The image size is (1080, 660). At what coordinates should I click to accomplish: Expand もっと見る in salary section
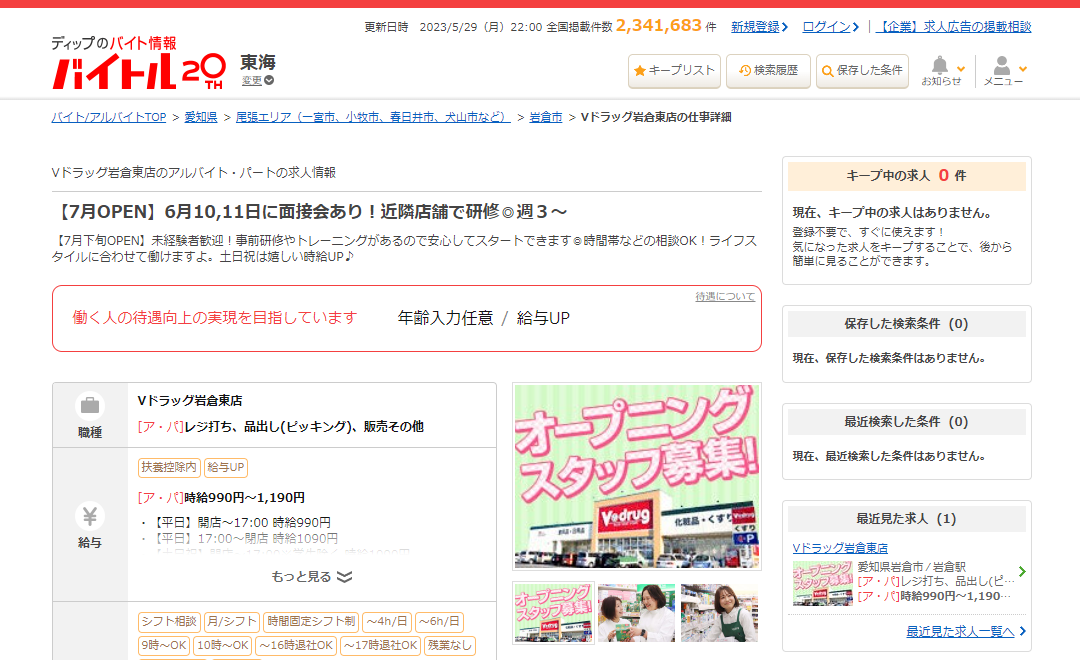pyautogui.click(x=311, y=577)
